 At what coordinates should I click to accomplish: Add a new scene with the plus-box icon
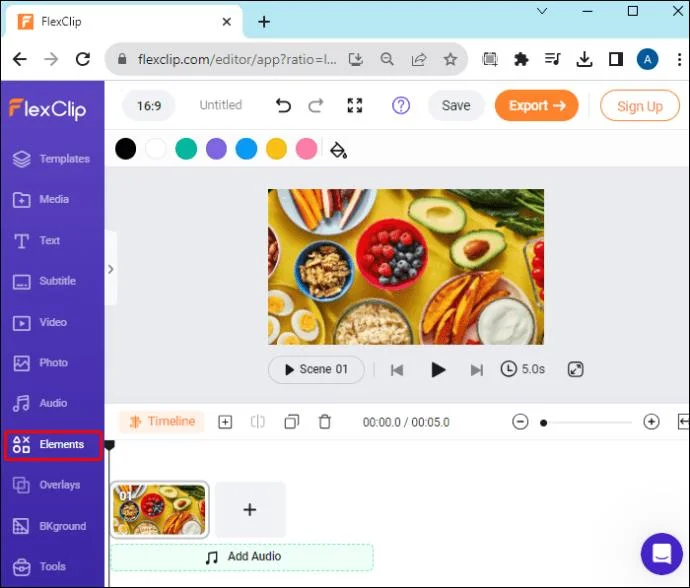[225, 422]
